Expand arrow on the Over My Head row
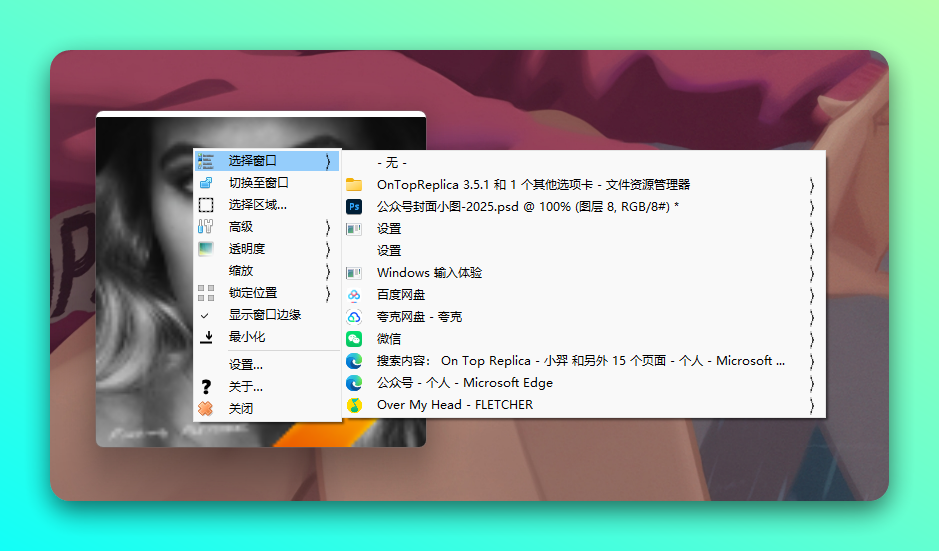The width and height of the screenshot is (939, 551). 812,405
